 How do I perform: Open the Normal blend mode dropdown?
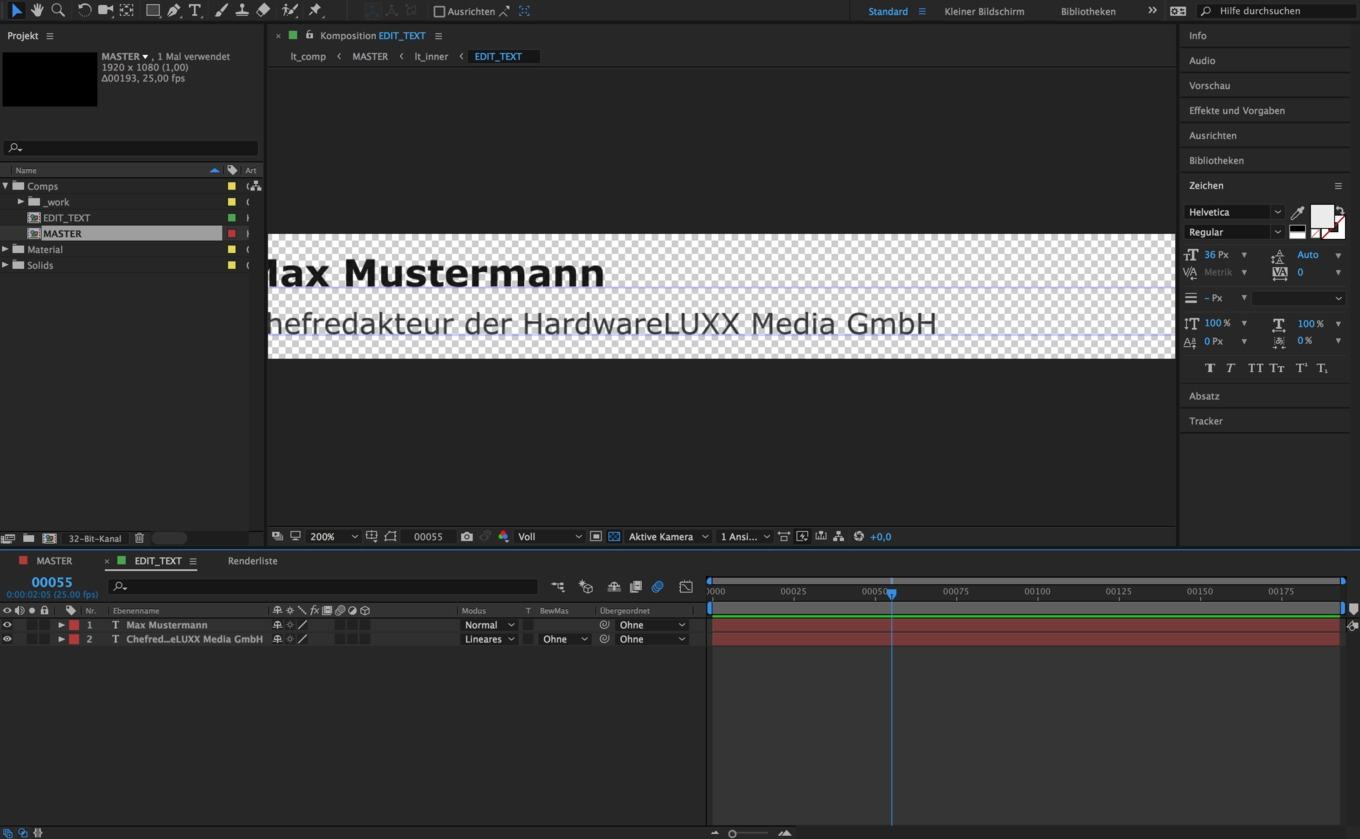click(x=488, y=625)
